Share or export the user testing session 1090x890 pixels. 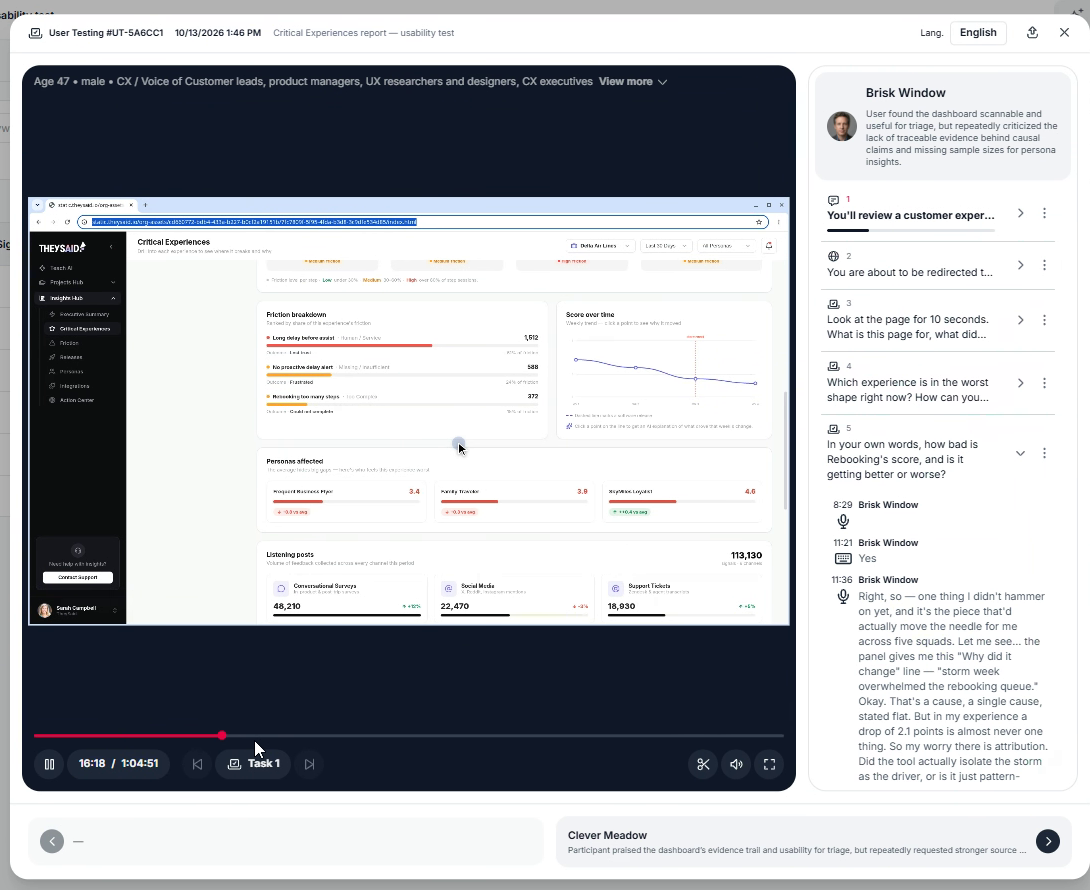coord(1032,33)
